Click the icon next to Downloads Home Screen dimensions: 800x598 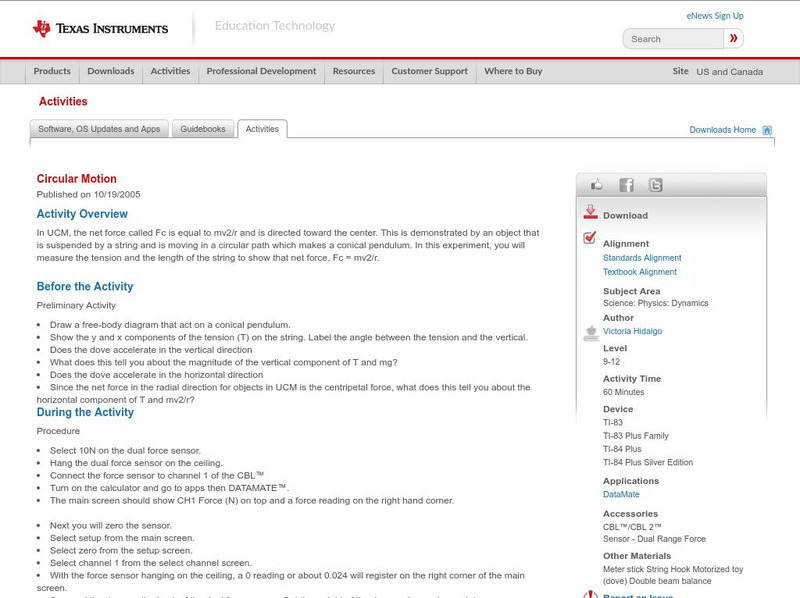(x=765, y=130)
